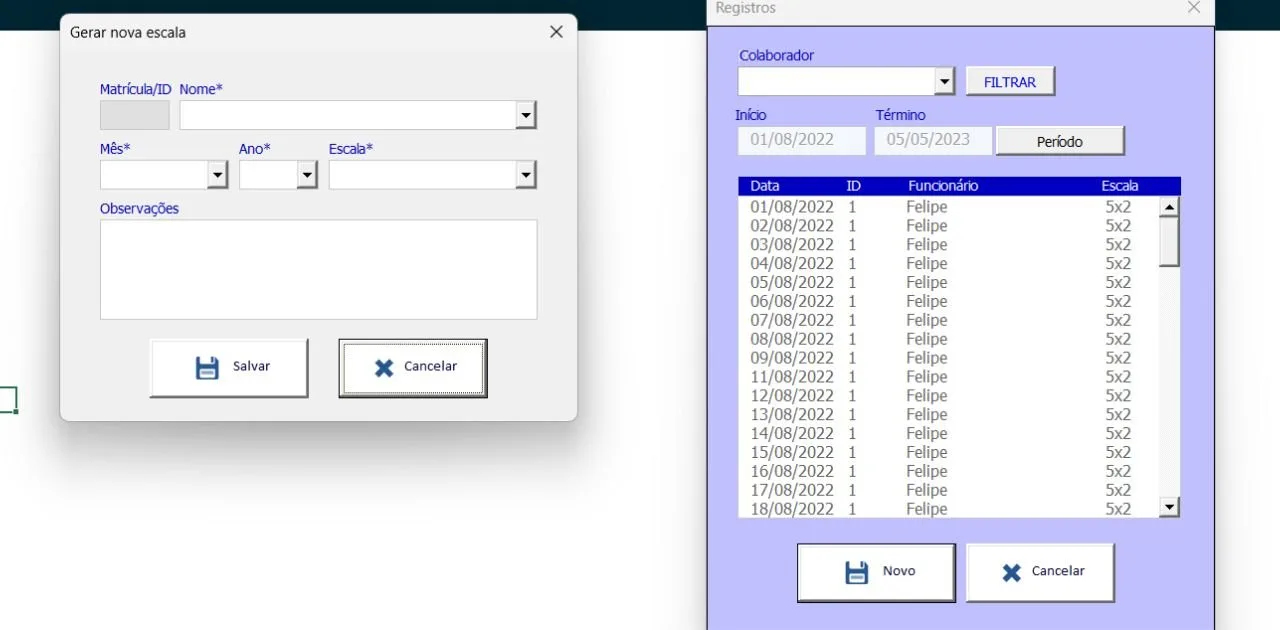Select the 05/08/2022 Felipe record
This screenshot has height=630, width=1280.
coord(948,283)
